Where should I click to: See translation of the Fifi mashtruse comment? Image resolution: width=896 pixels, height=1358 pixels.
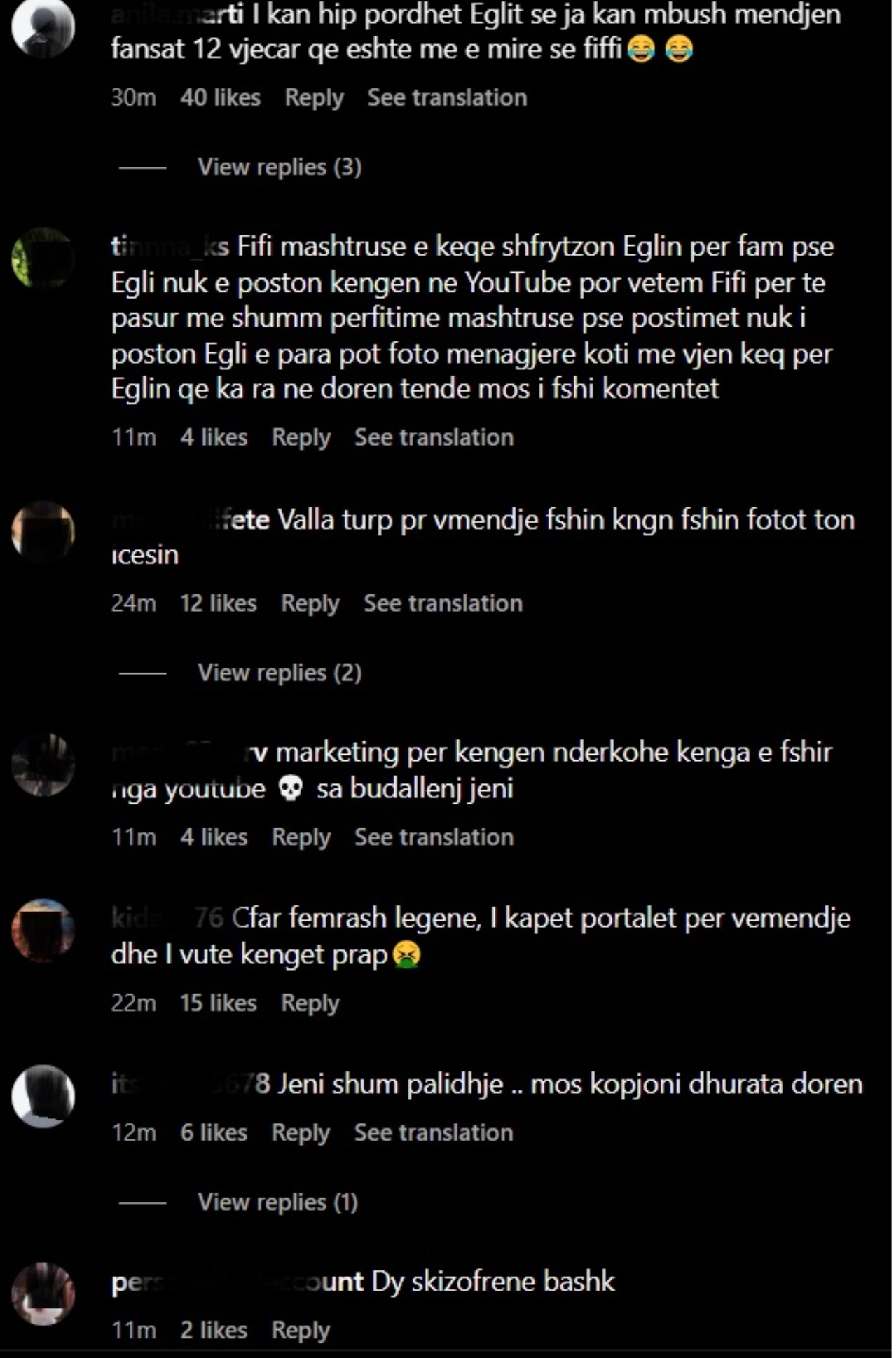click(434, 437)
